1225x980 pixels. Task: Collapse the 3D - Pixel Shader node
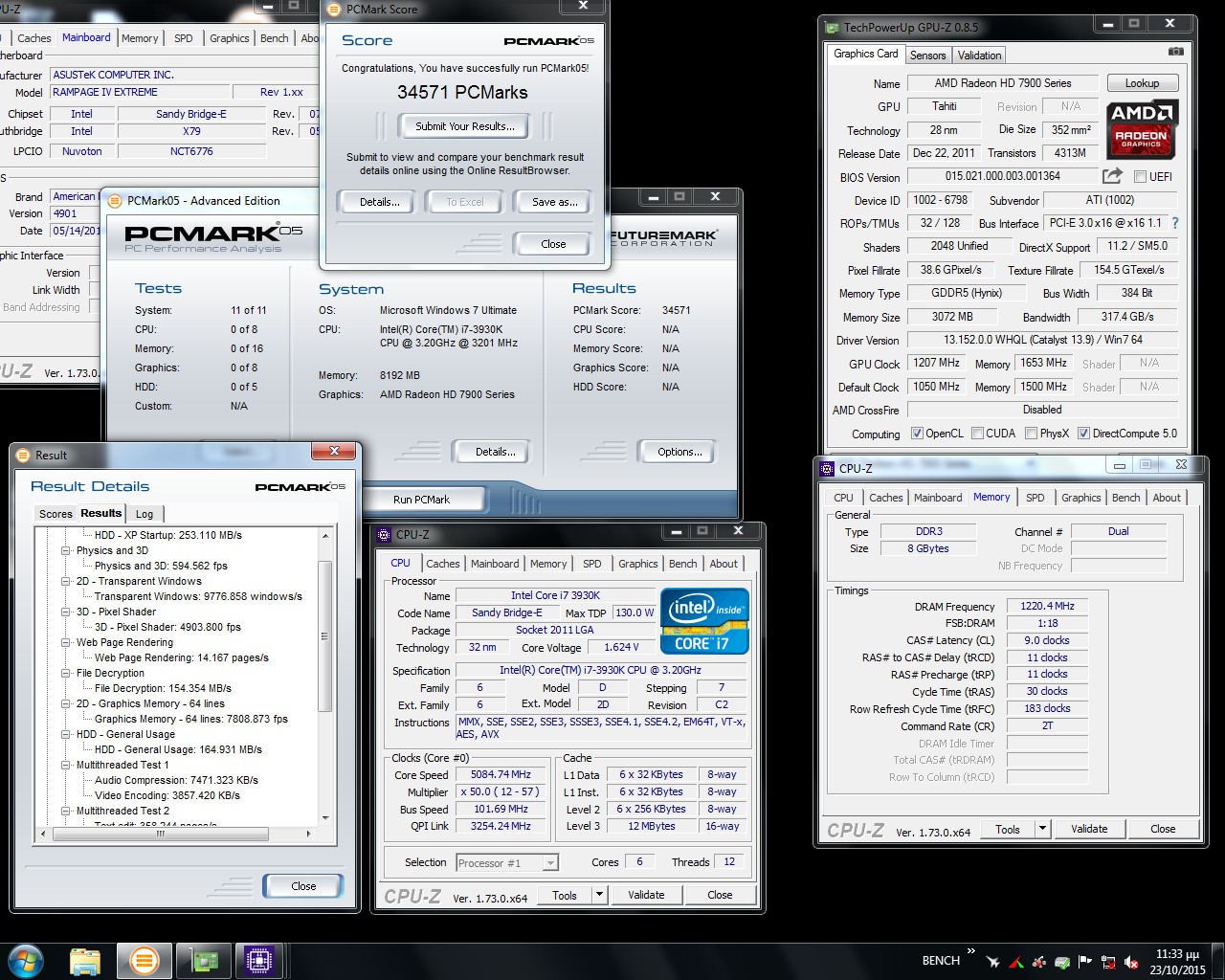66,612
